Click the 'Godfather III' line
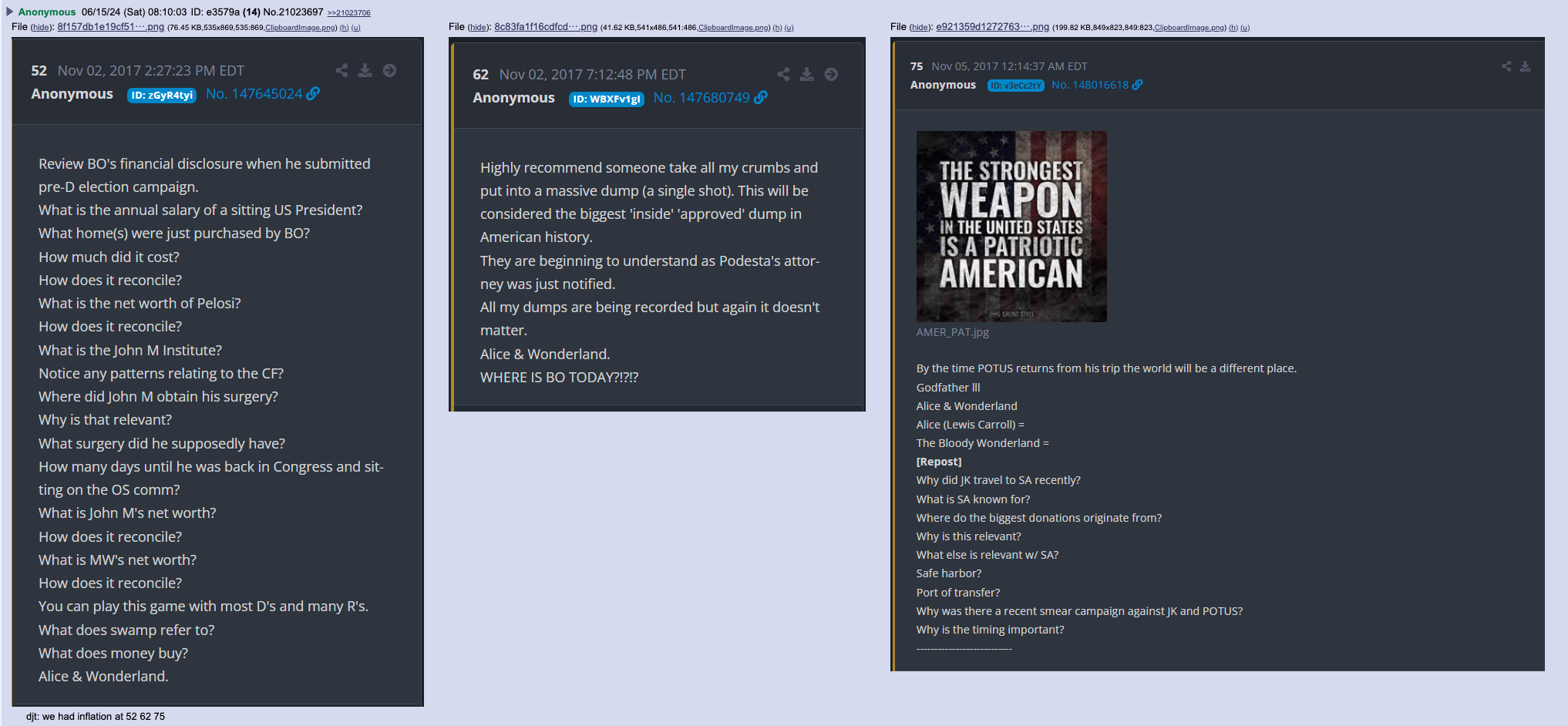 (x=948, y=388)
